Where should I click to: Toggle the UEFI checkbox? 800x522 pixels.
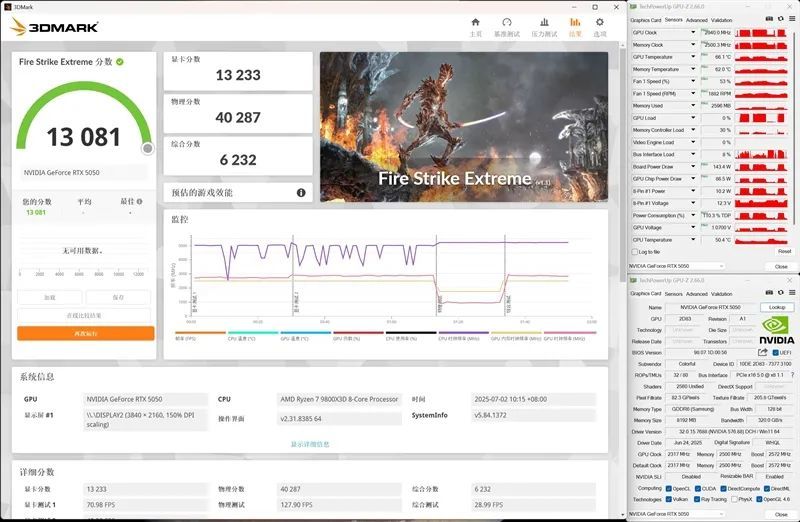tap(776, 353)
